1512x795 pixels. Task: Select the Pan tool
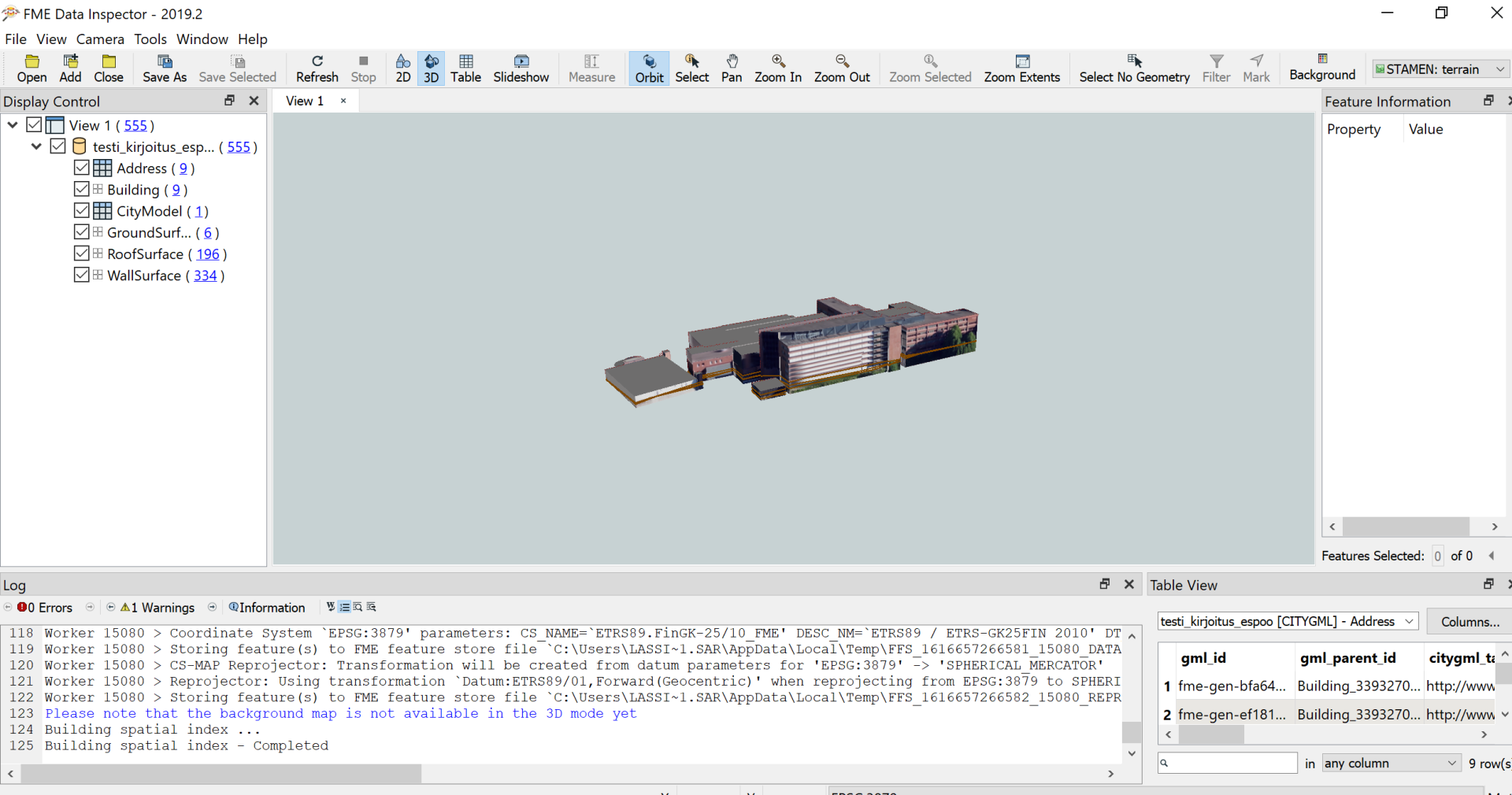(x=731, y=68)
